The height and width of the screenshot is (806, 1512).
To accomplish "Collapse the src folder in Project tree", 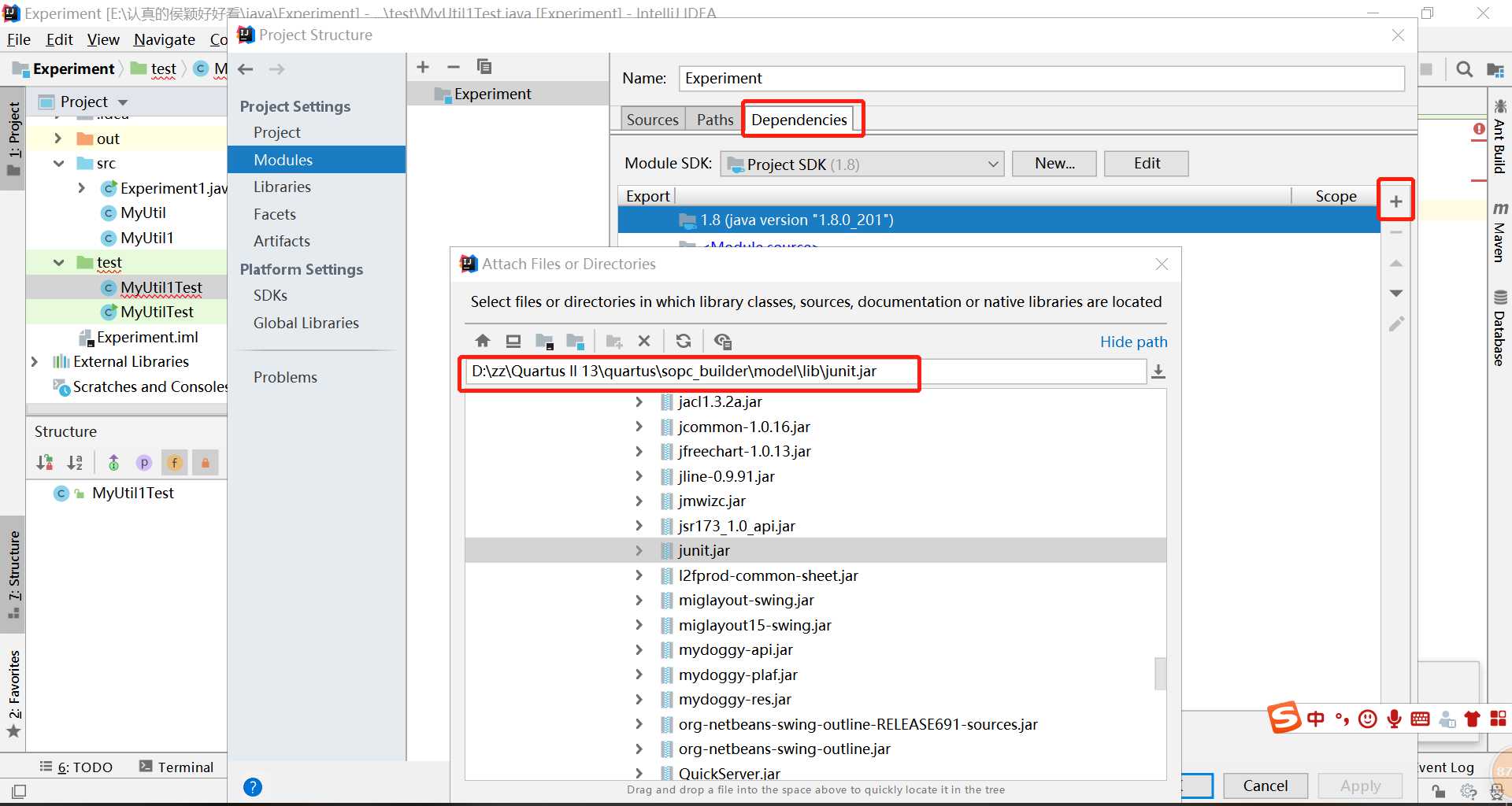I will 59,164.
